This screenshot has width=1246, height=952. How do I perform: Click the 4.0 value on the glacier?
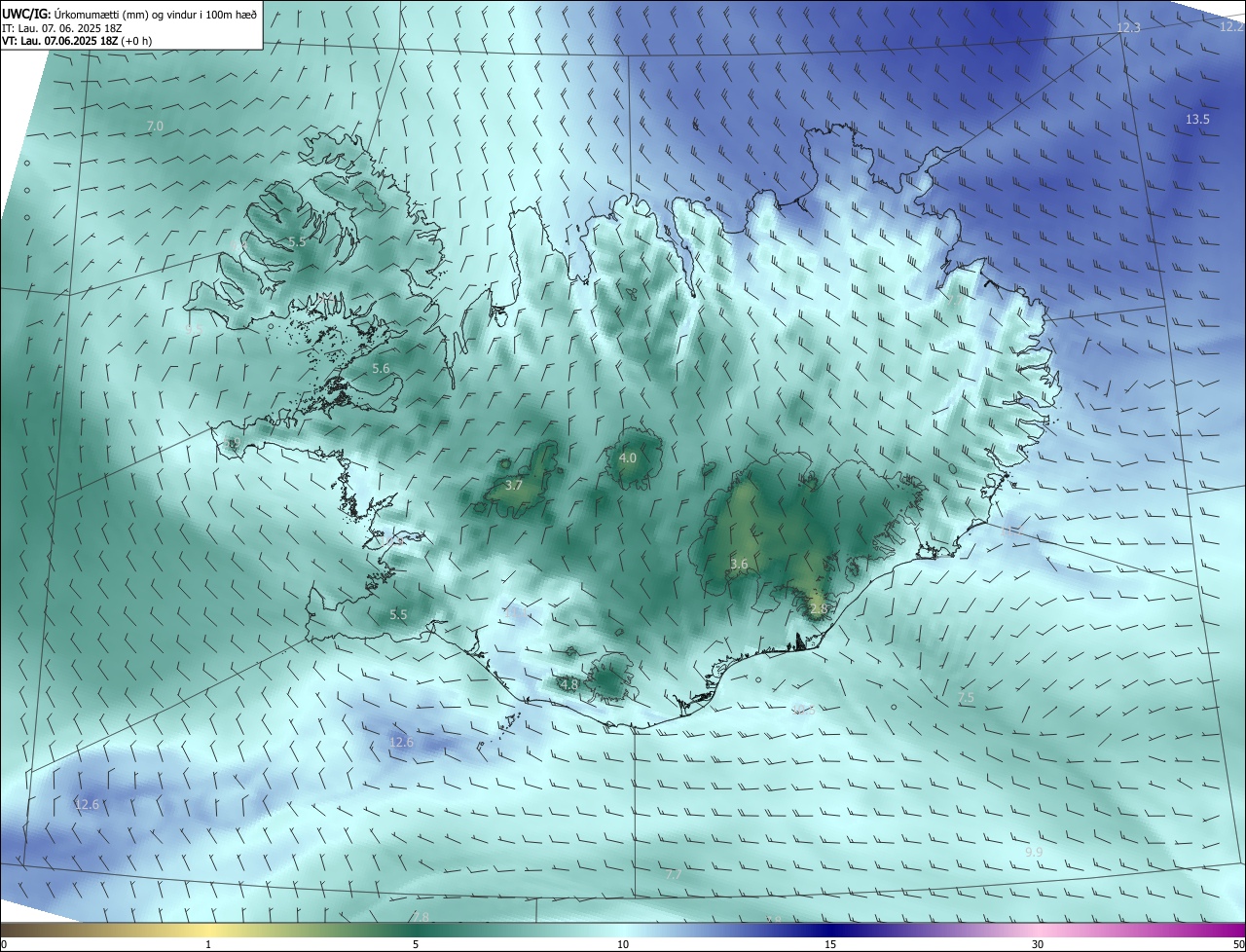click(x=628, y=458)
